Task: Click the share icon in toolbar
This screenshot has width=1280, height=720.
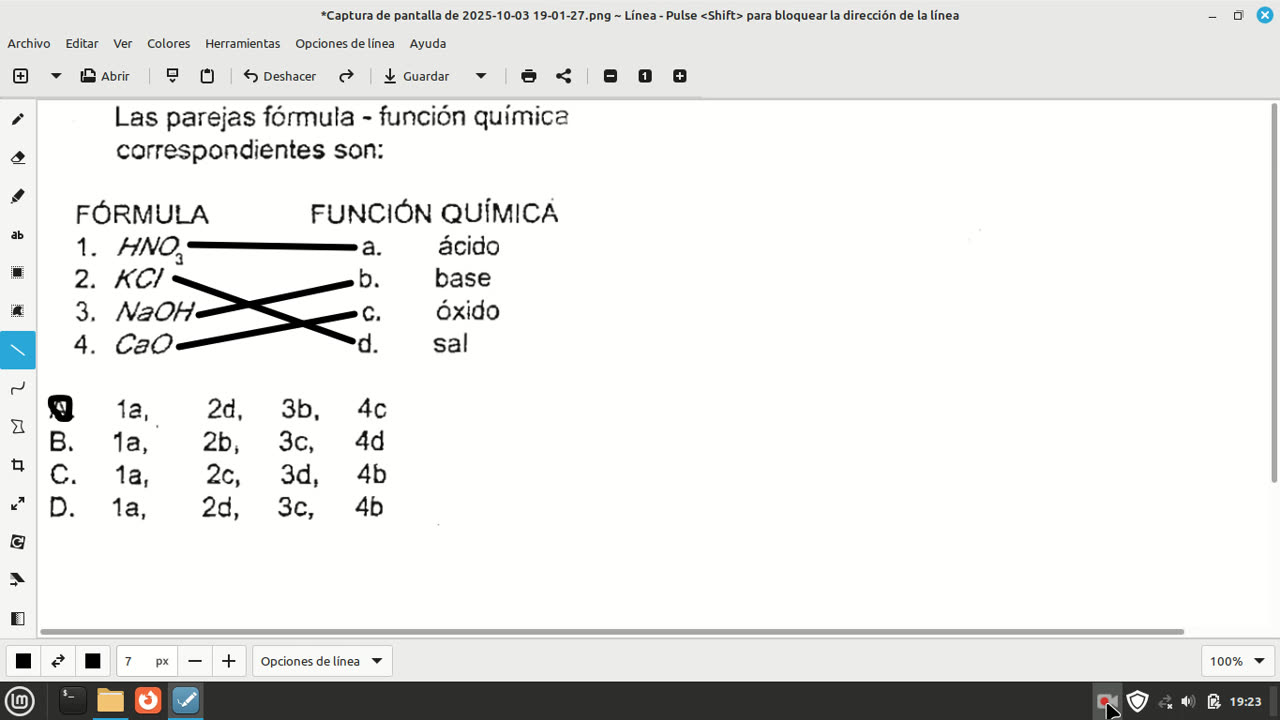Action: coord(564,76)
